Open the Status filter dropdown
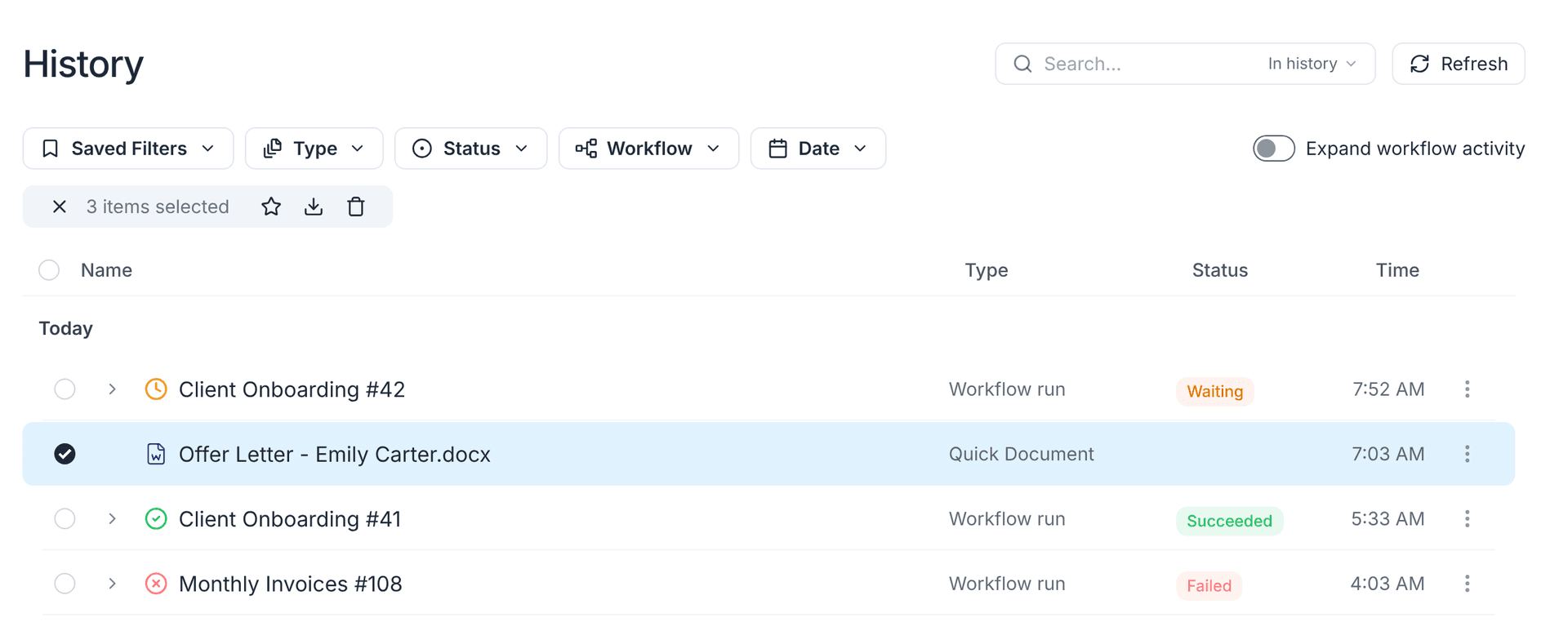The image size is (1568, 622). (471, 149)
